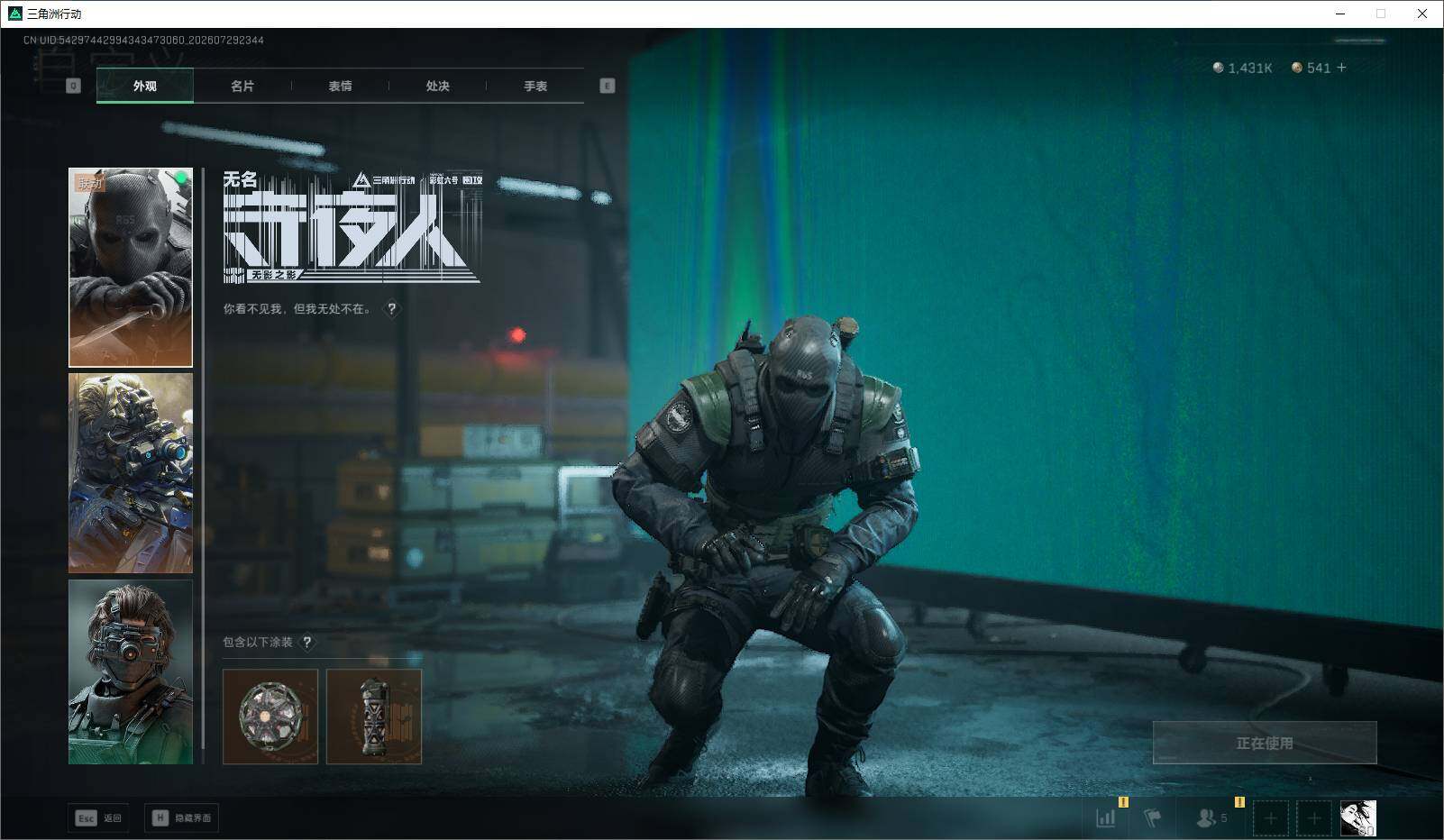This screenshot has width=1444, height=840.
Task: Click the 包含以下涂装 label
Action: (x=258, y=642)
